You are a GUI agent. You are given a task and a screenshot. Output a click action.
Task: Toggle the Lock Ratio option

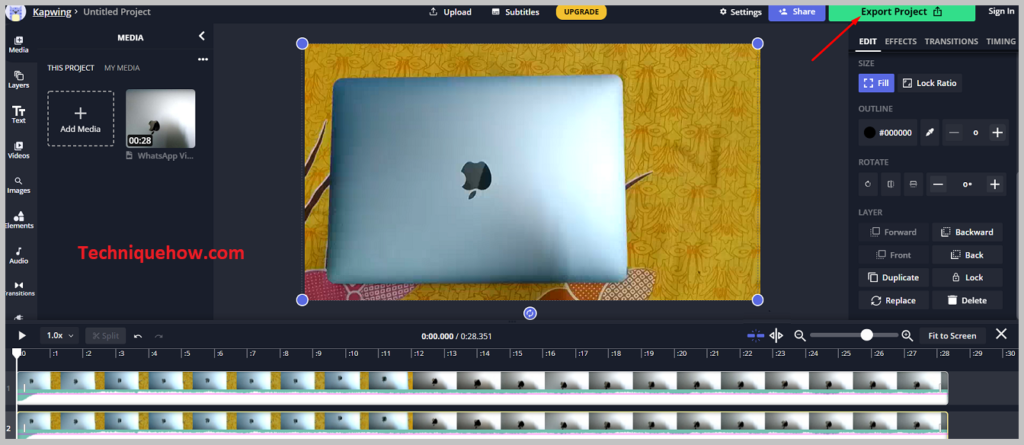(929, 83)
